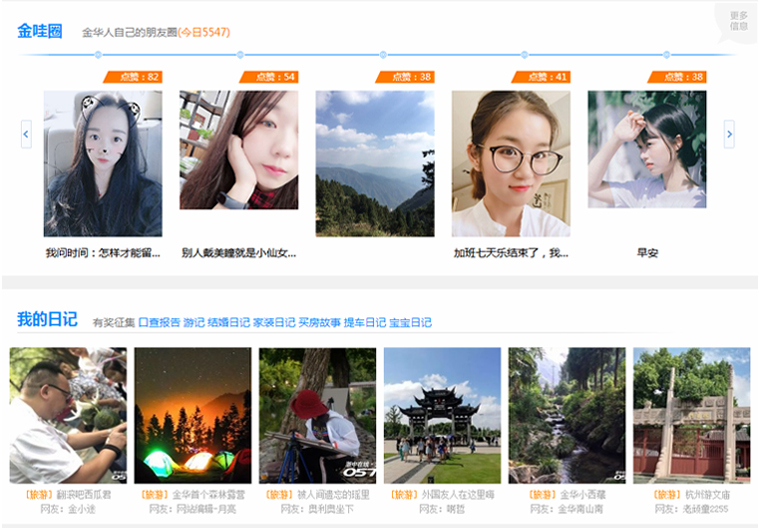Viewport: 759px width, 528px height.
Task: Select the 口查报告 category link
Action: tap(159, 323)
